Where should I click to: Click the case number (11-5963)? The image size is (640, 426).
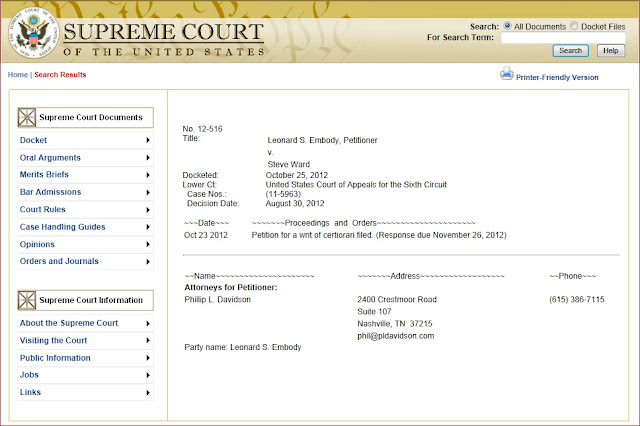click(x=283, y=194)
